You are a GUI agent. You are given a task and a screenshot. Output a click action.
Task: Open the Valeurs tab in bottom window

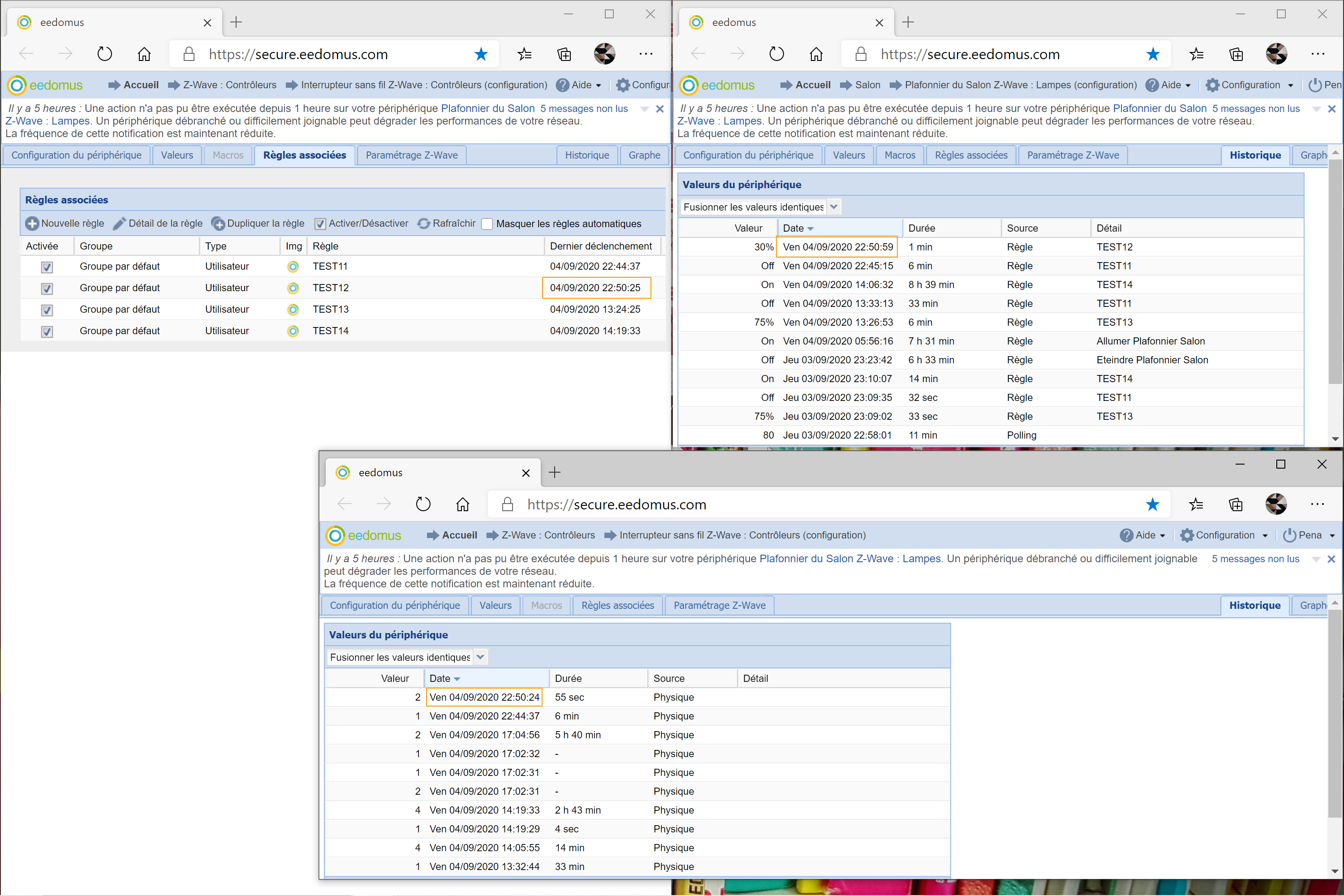pos(495,606)
